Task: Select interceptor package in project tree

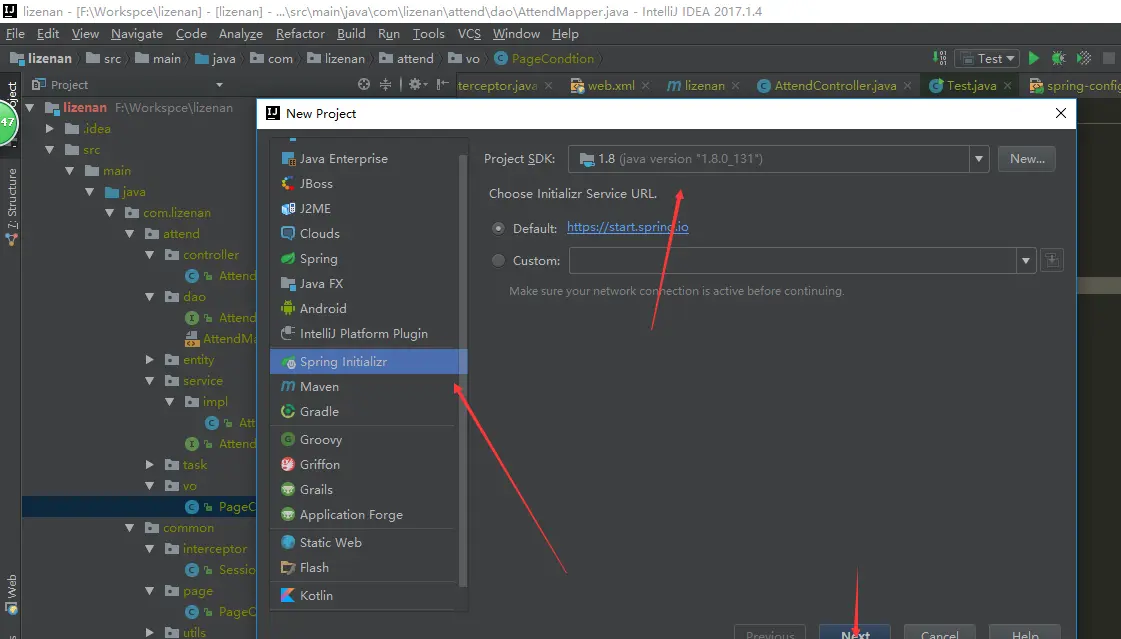Action: [x=214, y=549]
